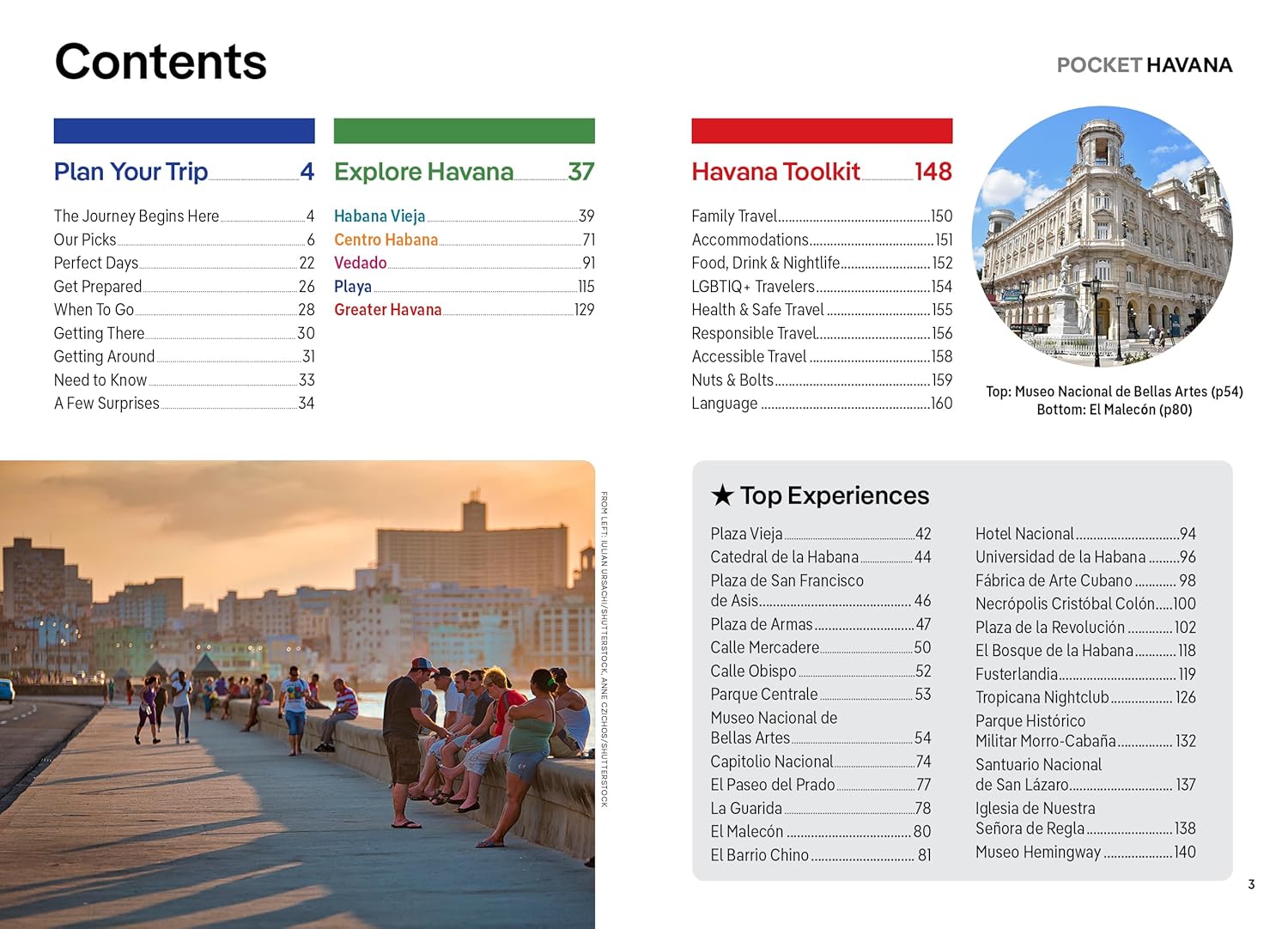The height and width of the screenshot is (929, 1288).
Task: Open the Need to Know entry
Action: point(100,379)
